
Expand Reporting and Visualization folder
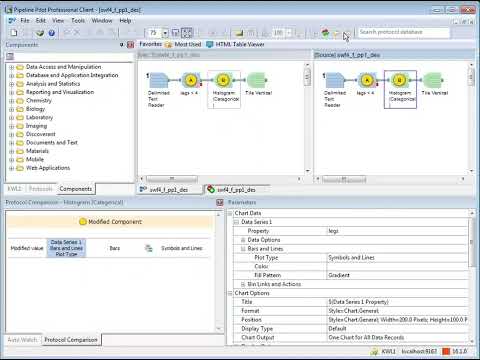point(11,92)
